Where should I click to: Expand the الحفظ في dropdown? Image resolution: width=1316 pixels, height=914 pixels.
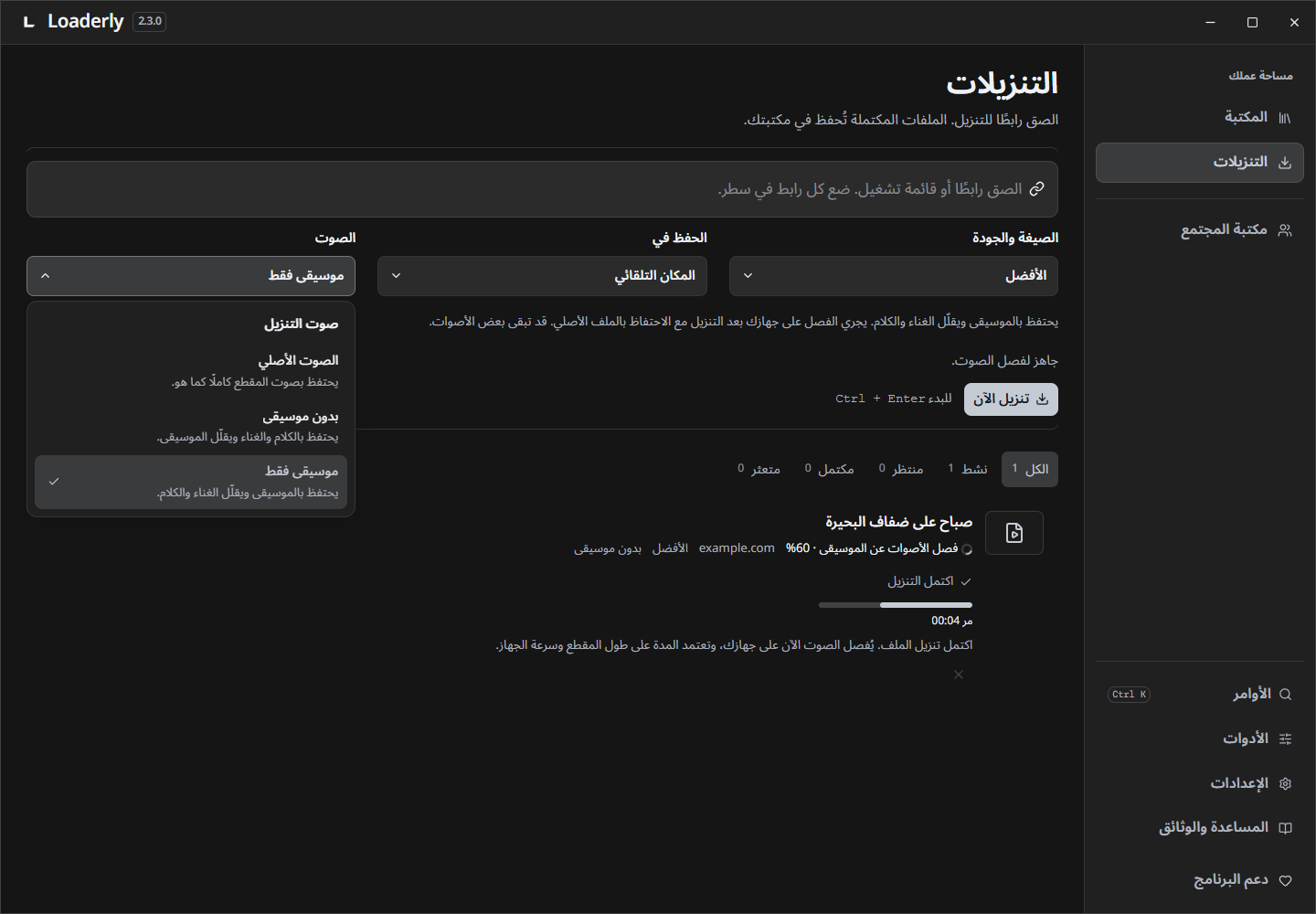[542, 276]
